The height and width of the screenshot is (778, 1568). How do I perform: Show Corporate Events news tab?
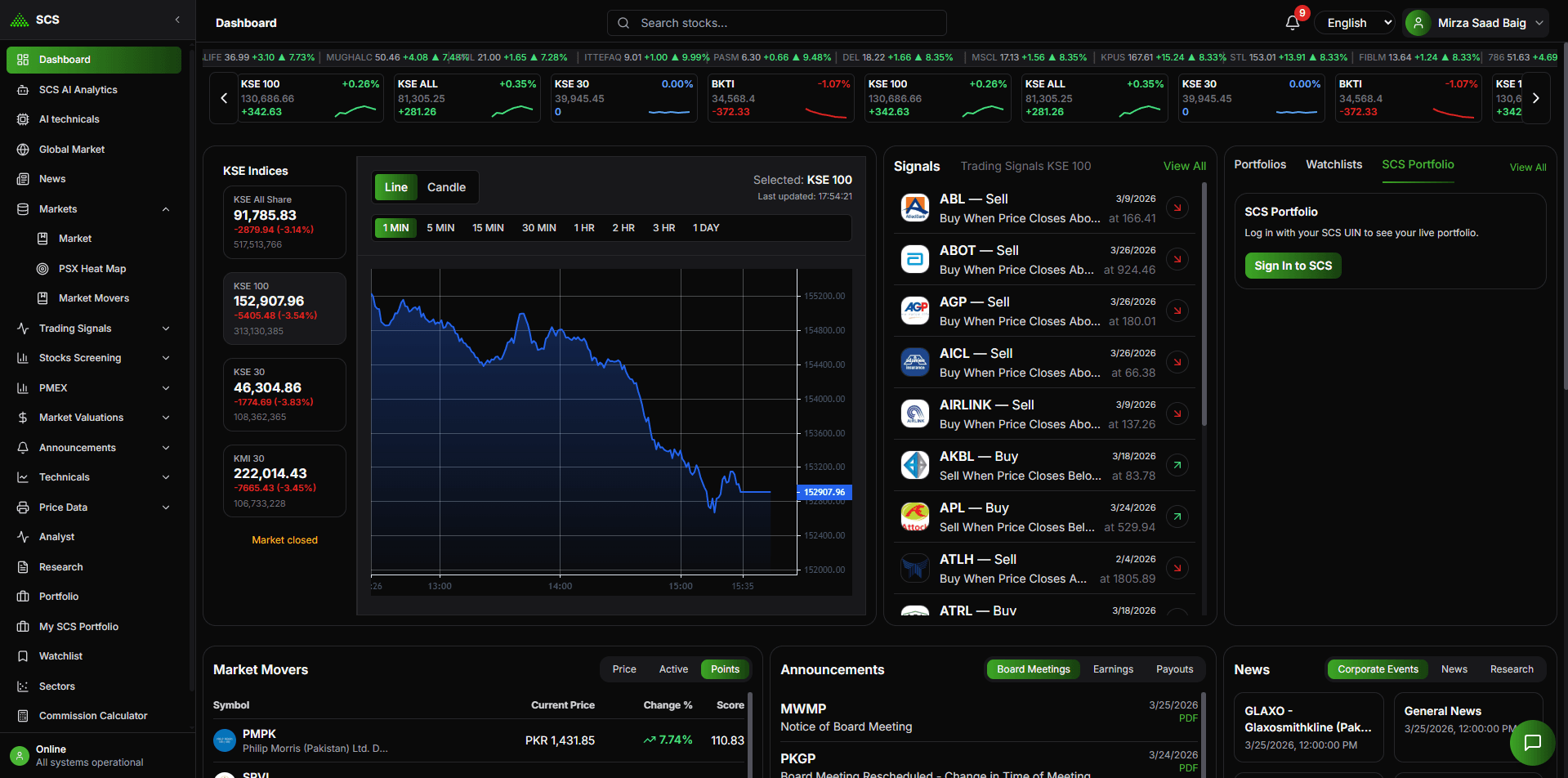[x=1378, y=669]
